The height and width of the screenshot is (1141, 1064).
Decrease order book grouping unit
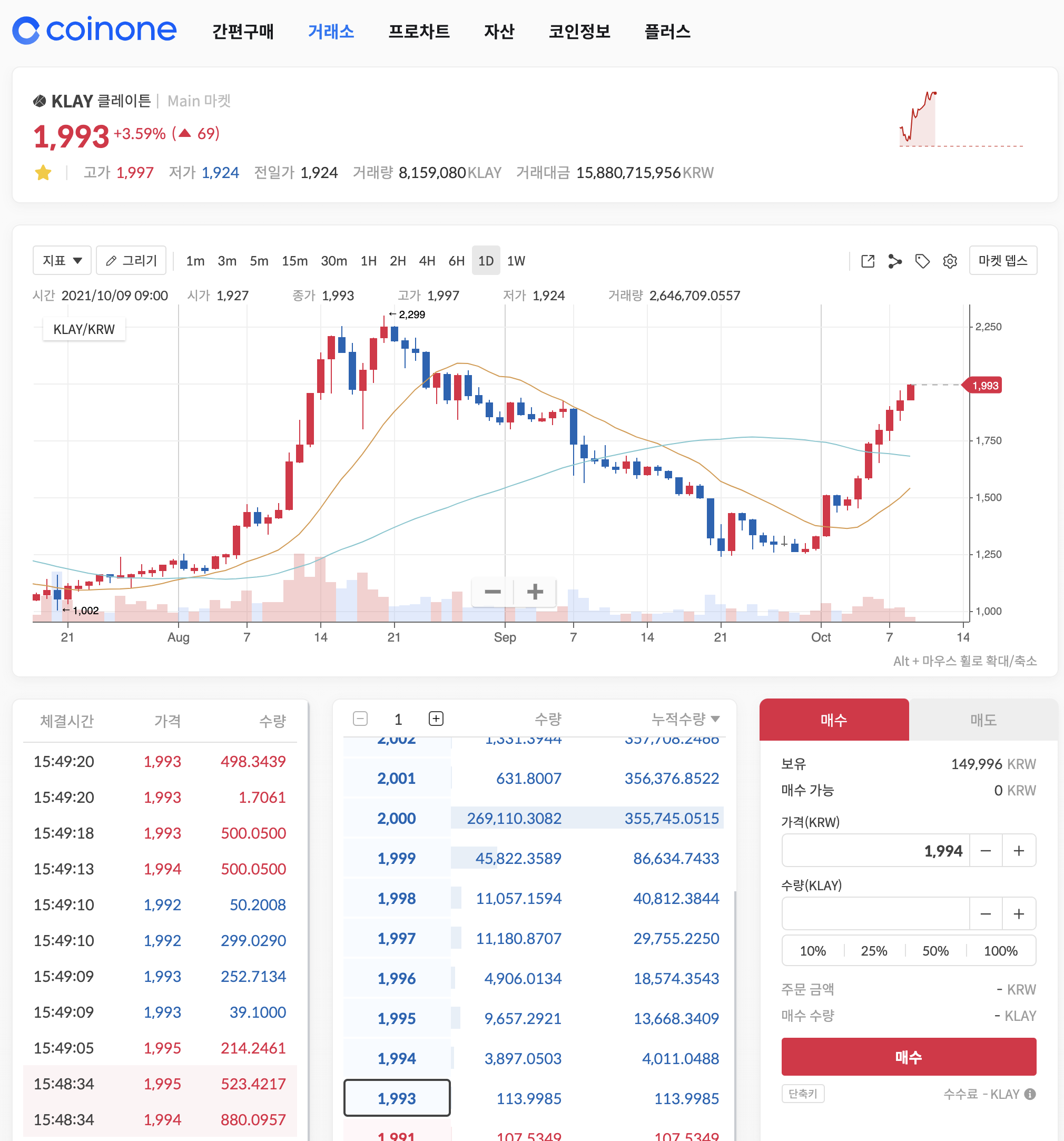tap(360, 719)
